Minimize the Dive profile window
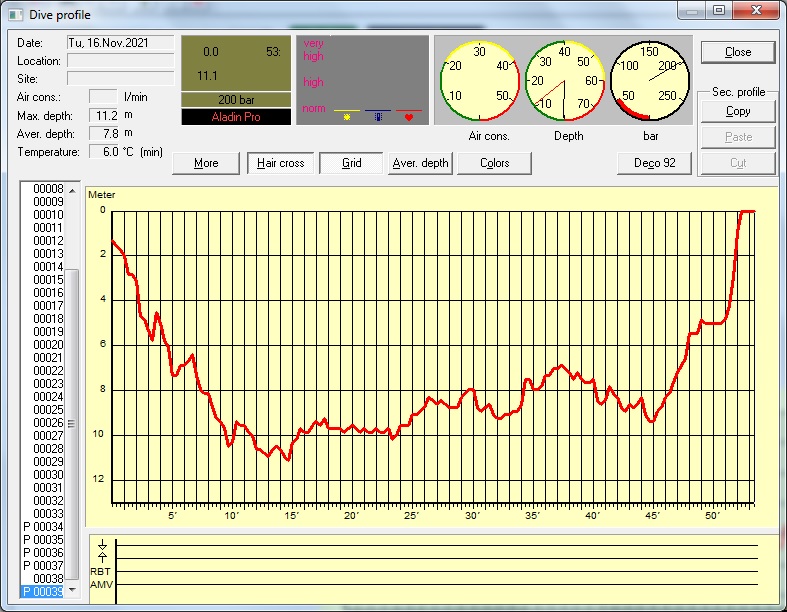The image size is (787, 612). [x=692, y=11]
